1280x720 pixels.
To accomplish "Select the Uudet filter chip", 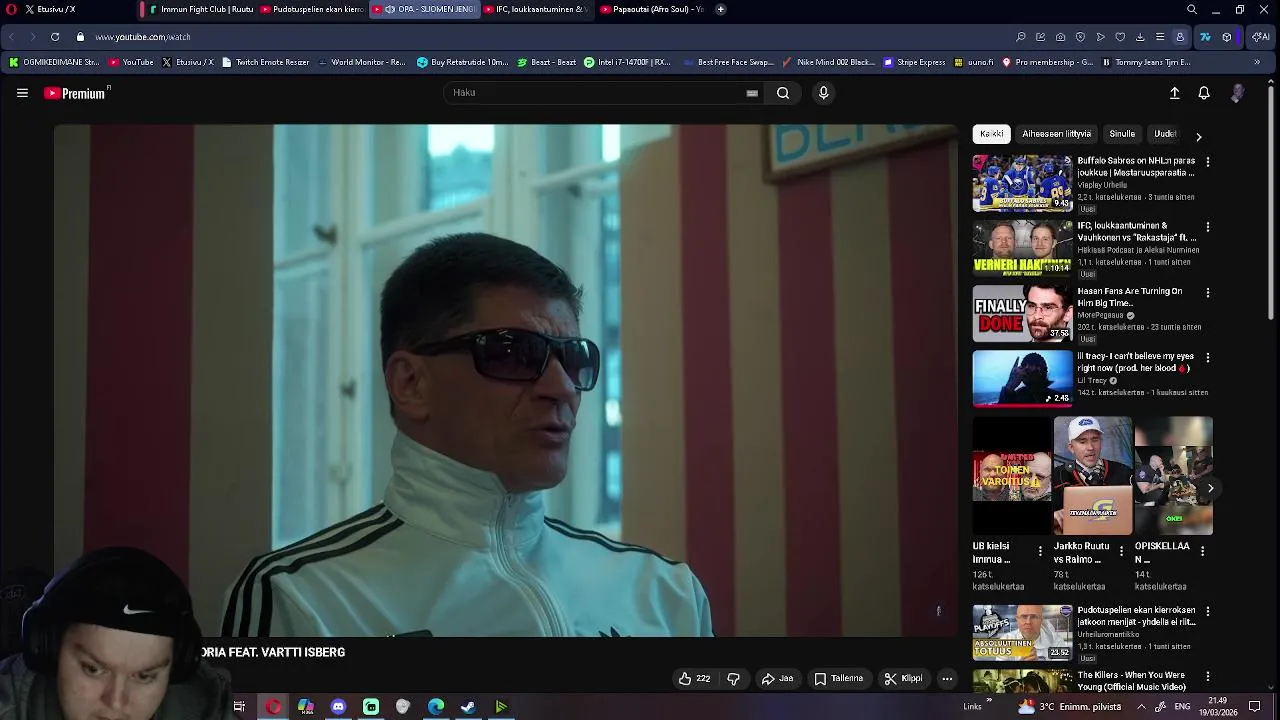I will pos(1165,134).
